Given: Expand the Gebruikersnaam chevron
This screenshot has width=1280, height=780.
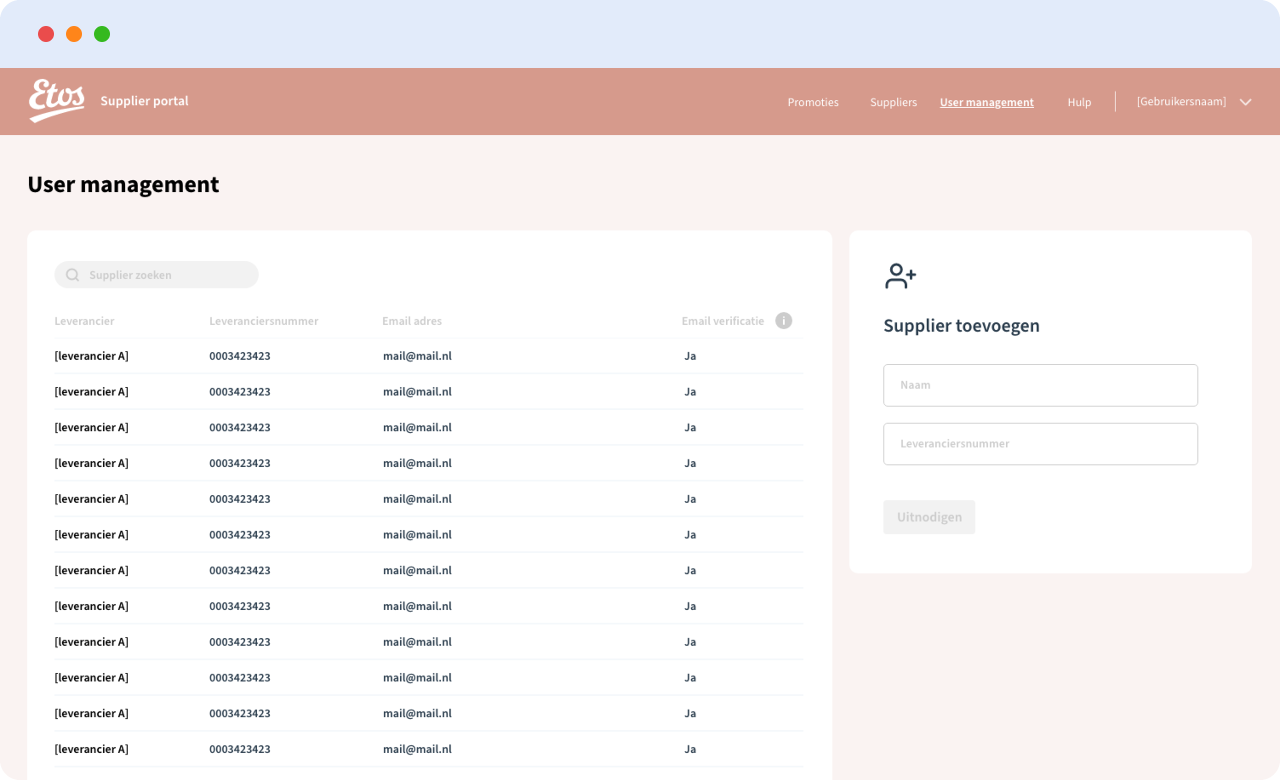Looking at the screenshot, I should (x=1245, y=102).
